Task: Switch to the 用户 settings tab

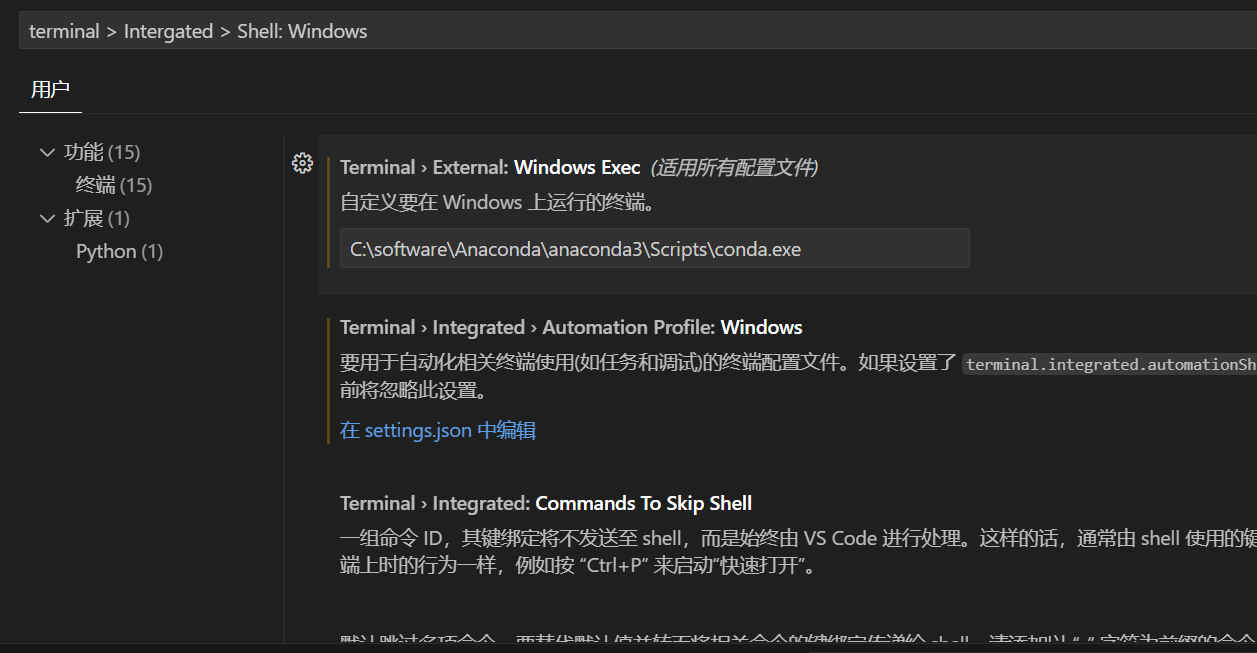Action: pos(50,90)
